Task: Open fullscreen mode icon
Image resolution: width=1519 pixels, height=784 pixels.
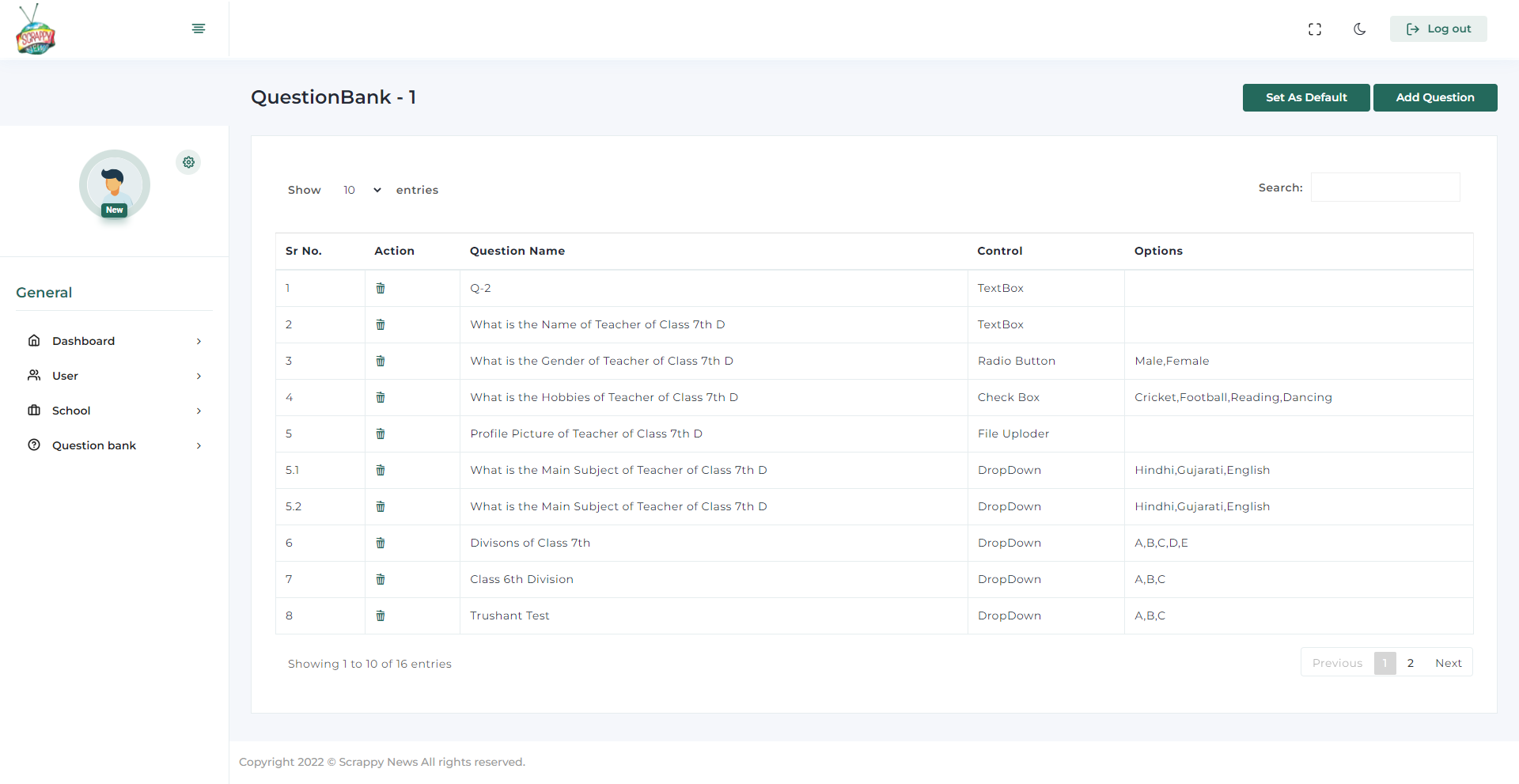Action: 1315,29
